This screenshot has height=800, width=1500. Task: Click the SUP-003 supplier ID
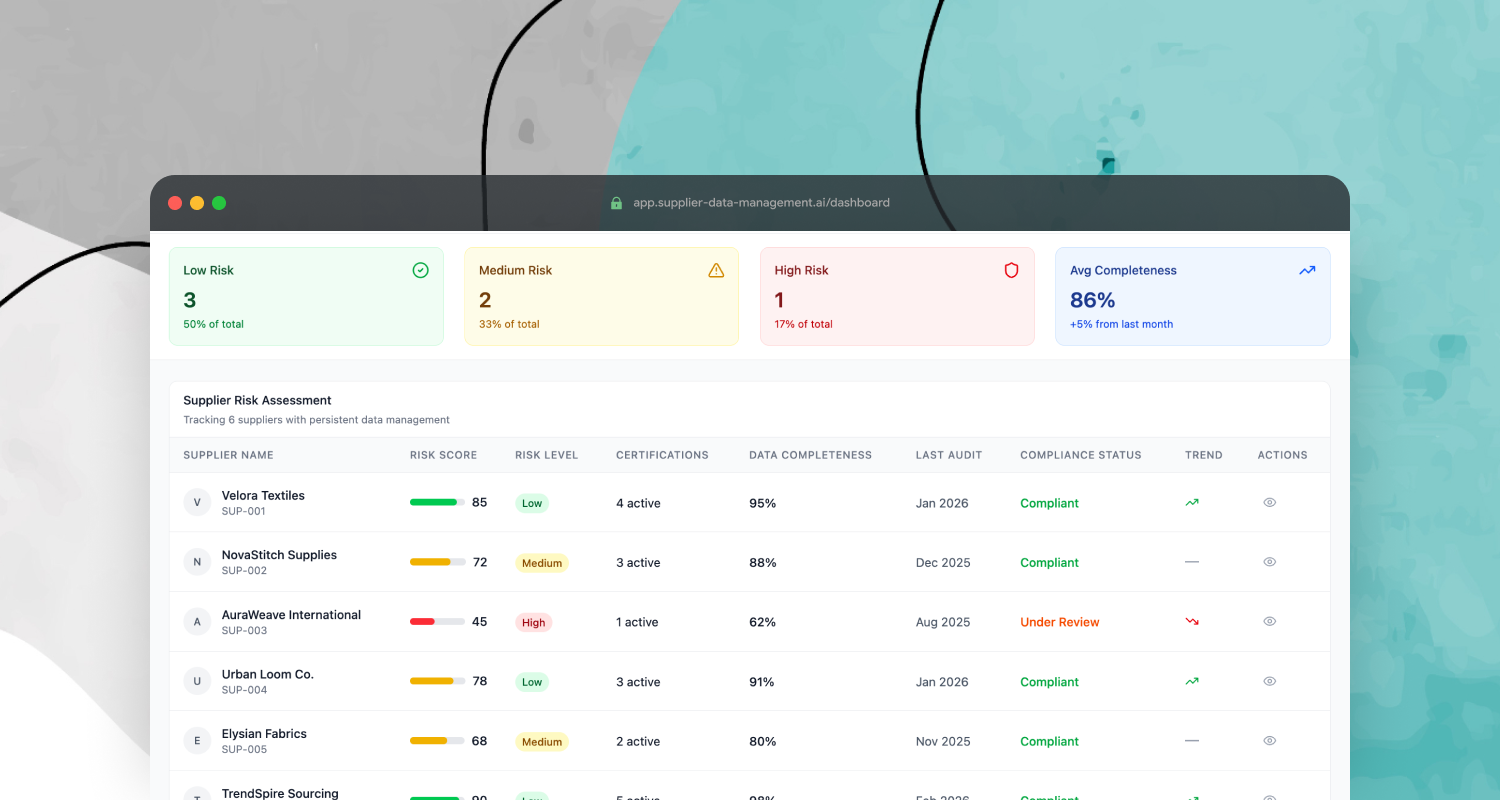click(245, 631)
